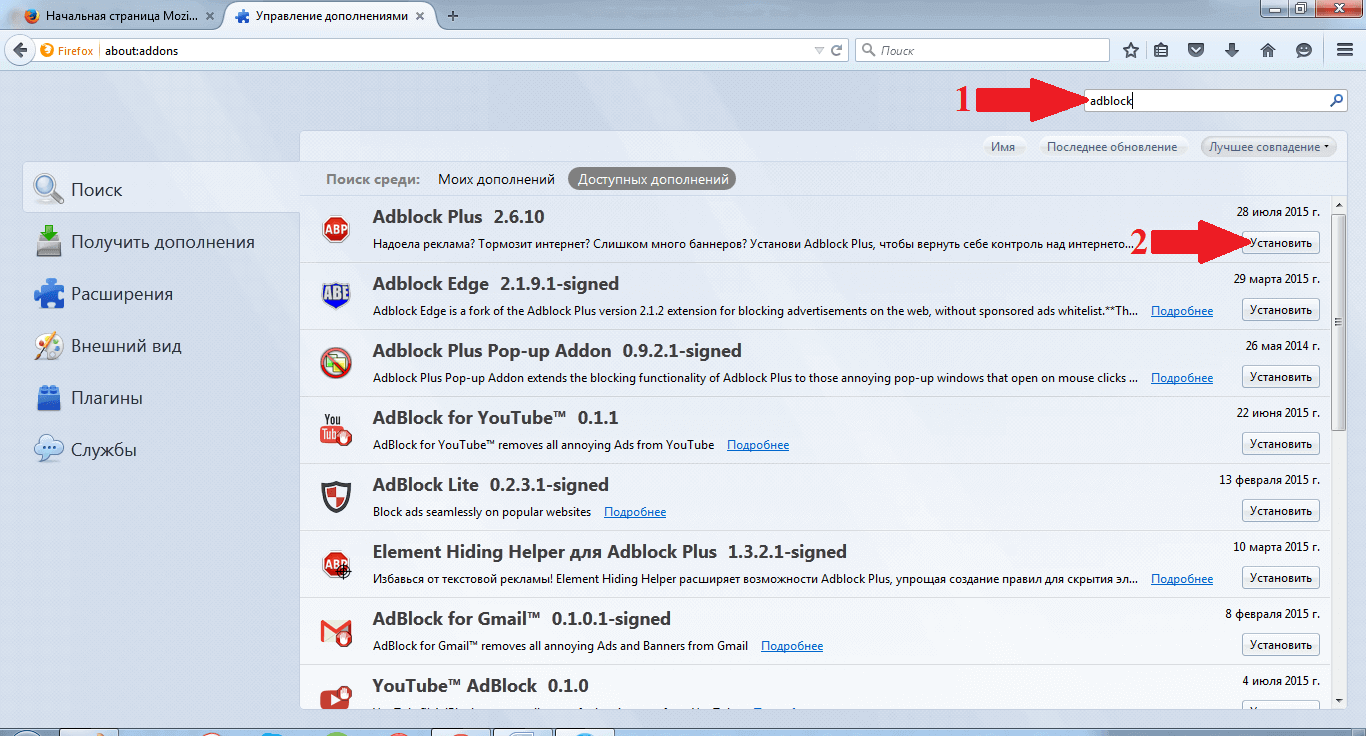Screen dimensions: 1366x736
Task: Install AdBlock for Gmail
Action: click(1280, 645)
